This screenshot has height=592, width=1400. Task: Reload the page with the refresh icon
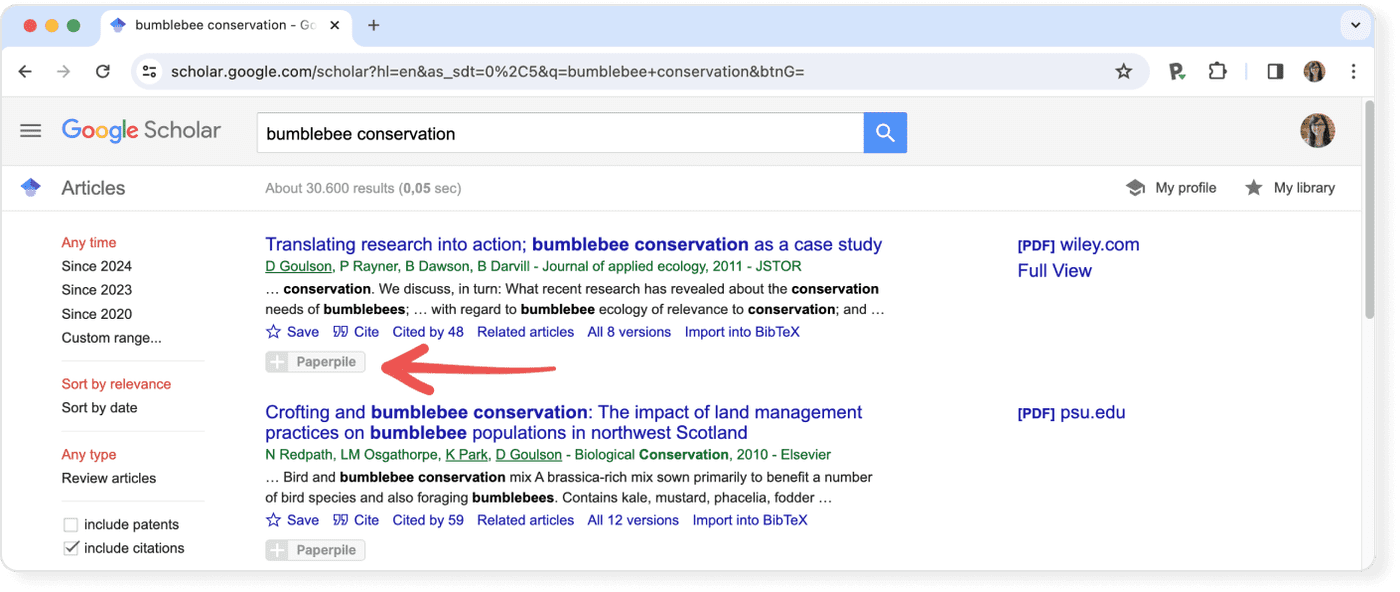[x=102, y=71]
